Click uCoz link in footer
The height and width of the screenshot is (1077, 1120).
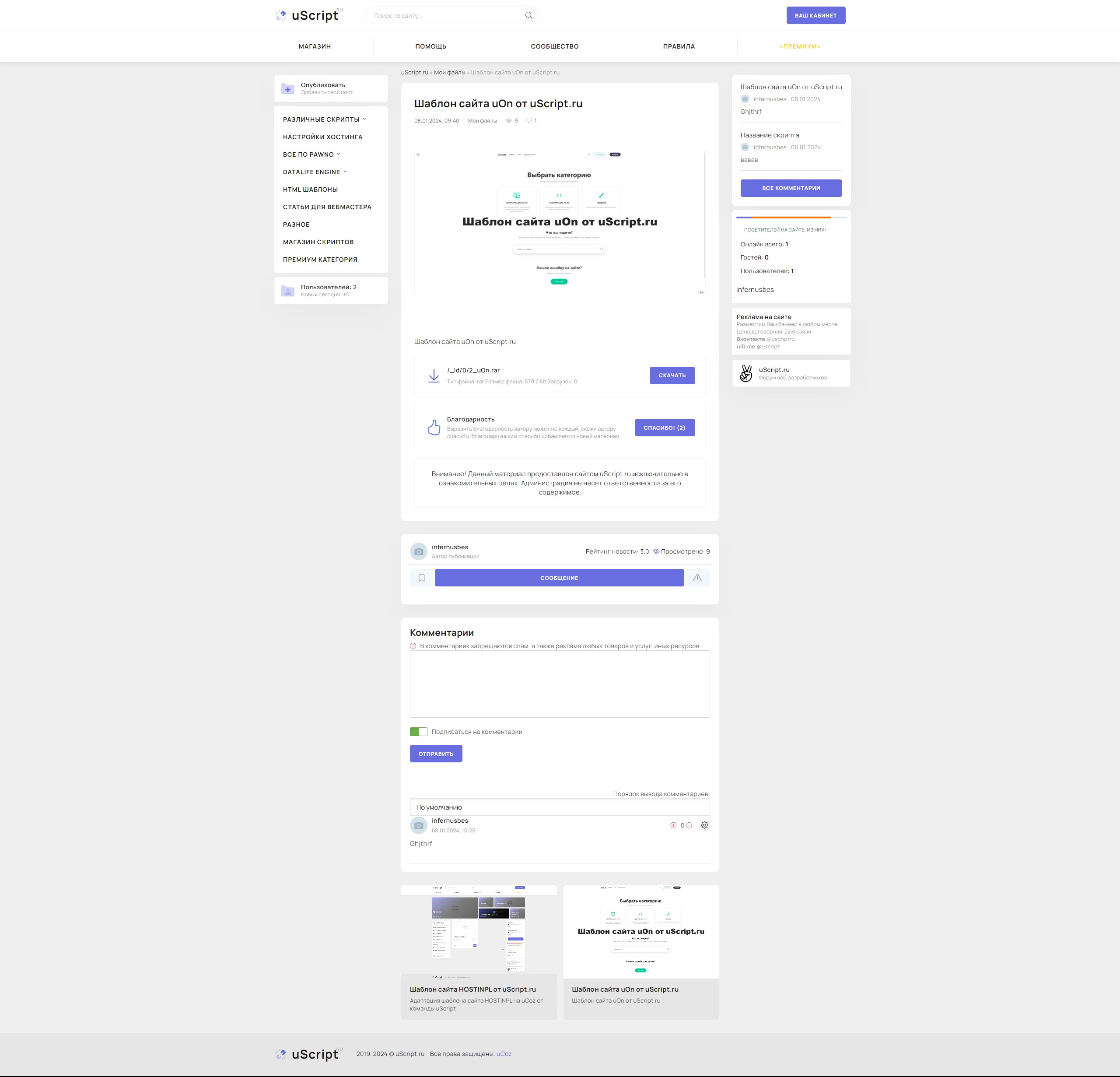tap(504, 1053)
